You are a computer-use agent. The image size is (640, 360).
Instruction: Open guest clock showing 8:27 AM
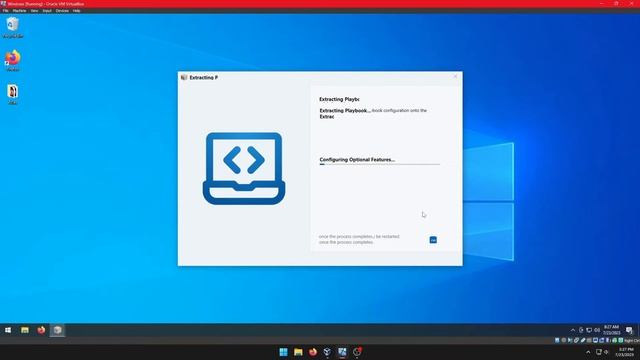(611, 330)
